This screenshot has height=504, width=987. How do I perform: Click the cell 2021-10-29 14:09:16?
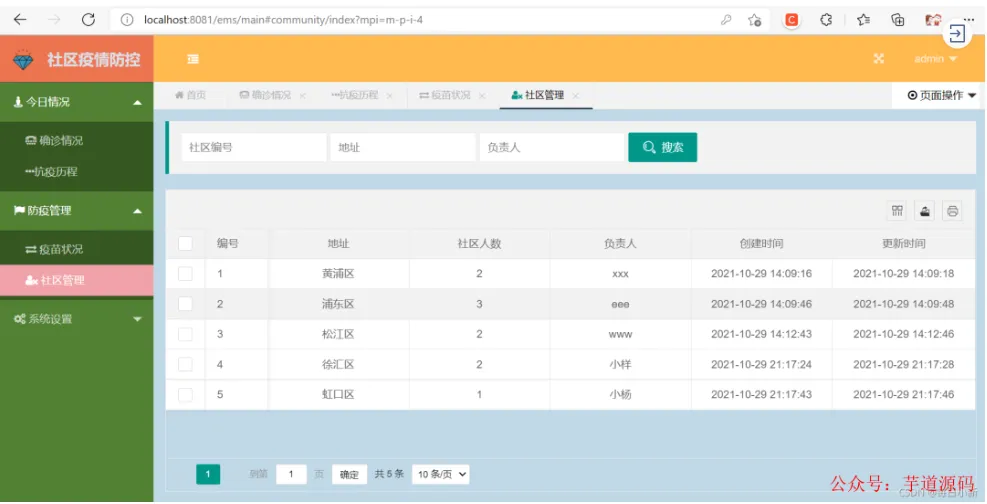pos(762,274)
